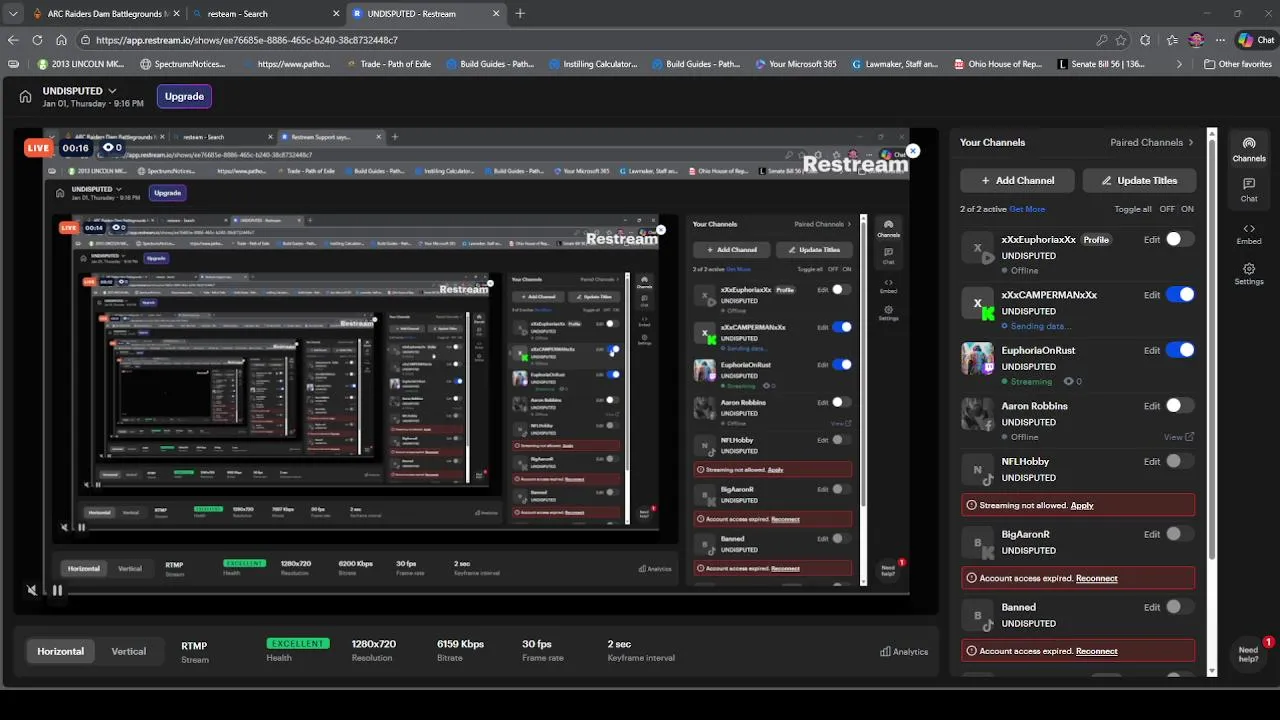The height and width of the screenshot is (720, 1280).
Task: Select Vertical layout tab
Action: 128,651
